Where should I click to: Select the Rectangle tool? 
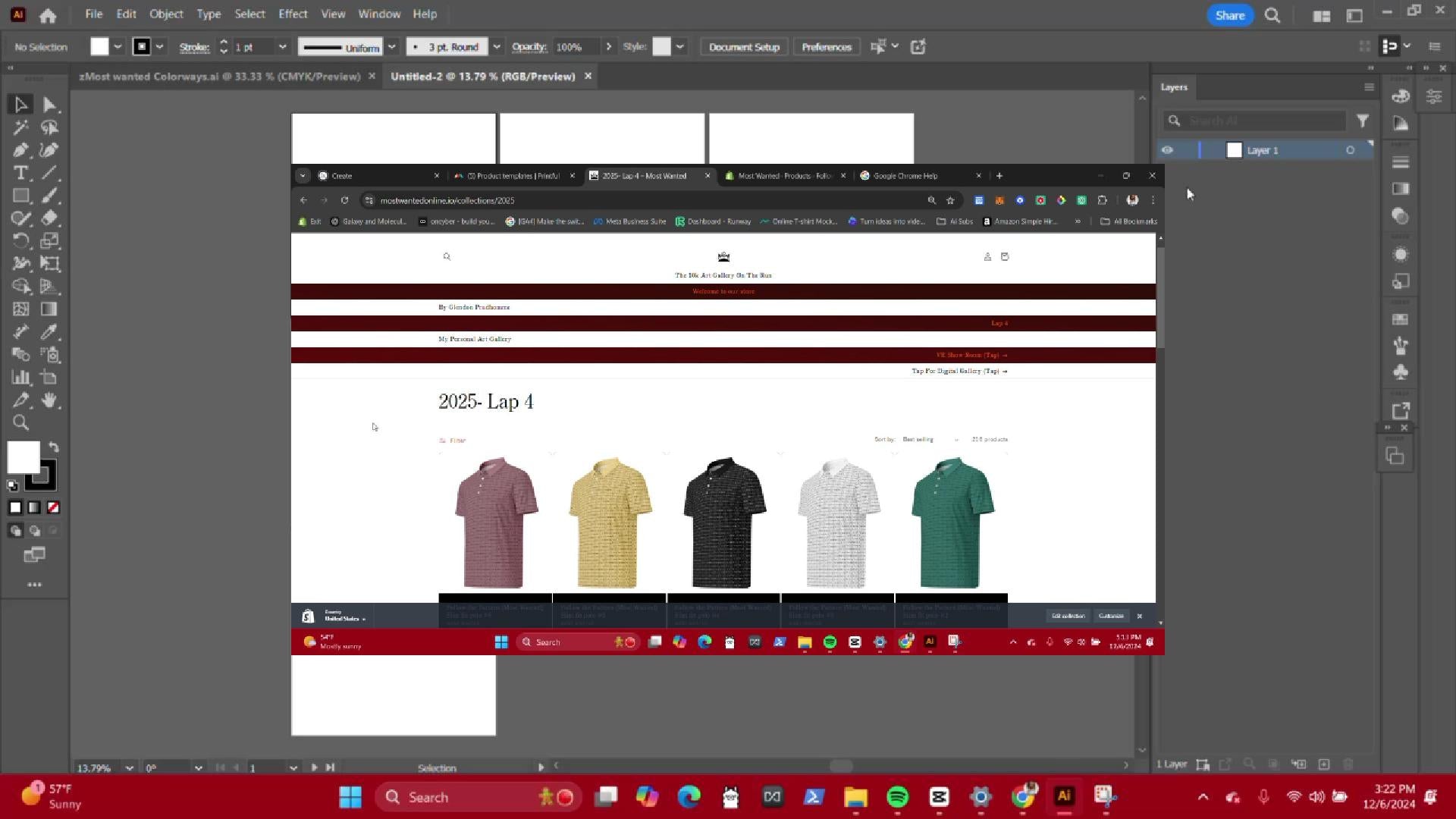(20, 196)
